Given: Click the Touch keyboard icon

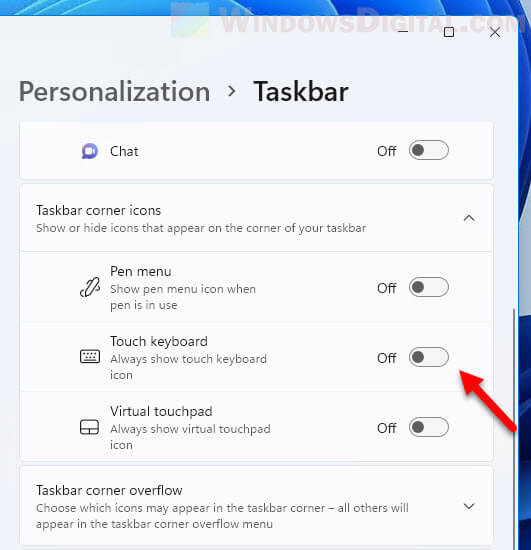Looking at the screenshot, I should [90, 357].
